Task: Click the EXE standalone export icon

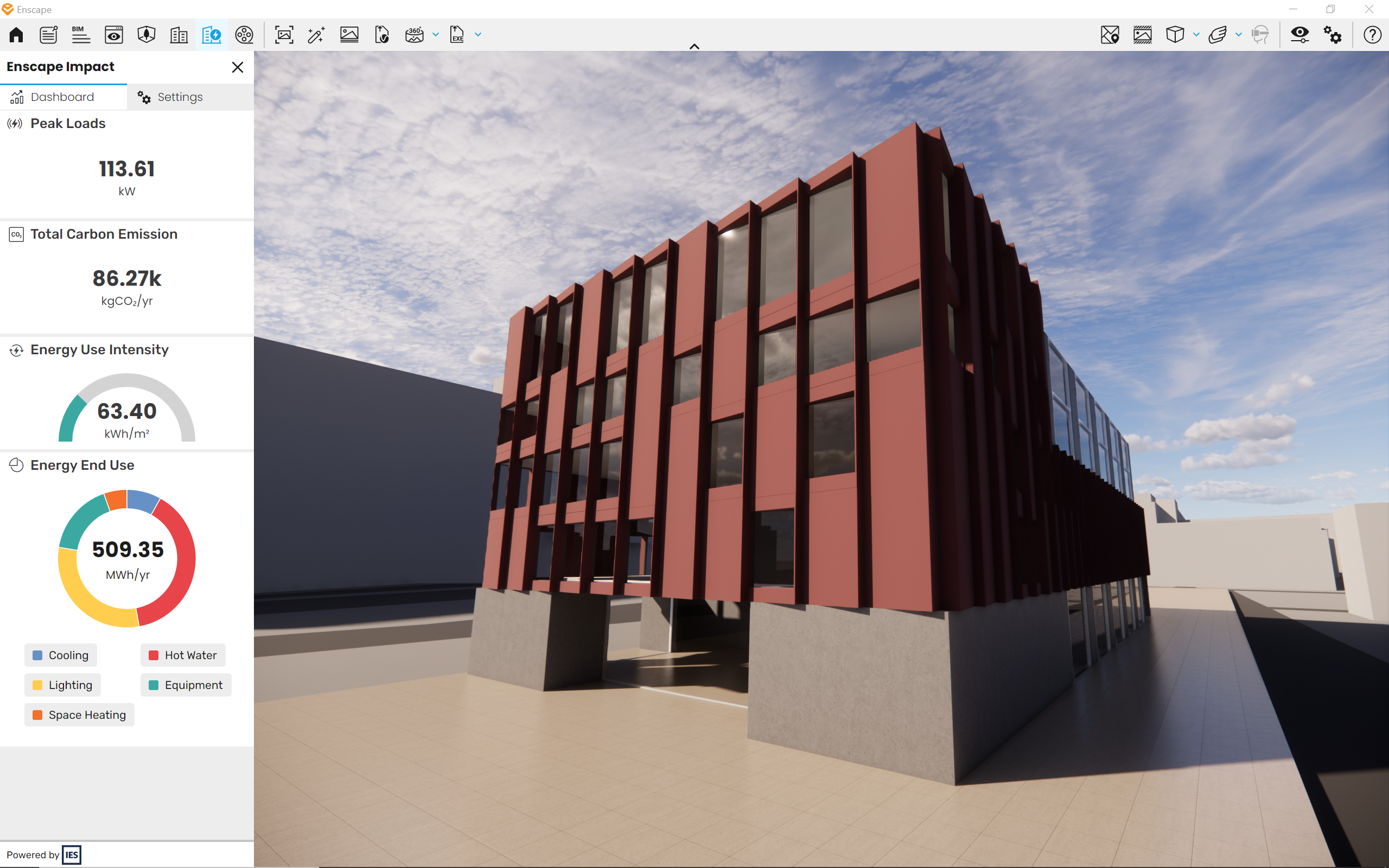Action: click(x=457, y=35)
